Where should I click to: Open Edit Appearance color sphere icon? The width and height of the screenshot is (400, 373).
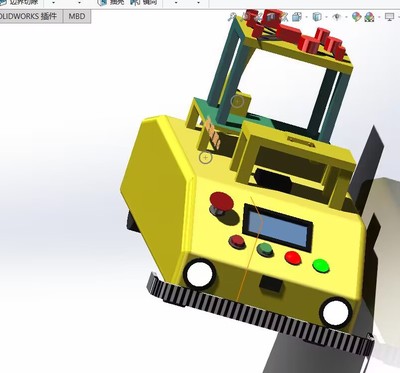point(356,17)
